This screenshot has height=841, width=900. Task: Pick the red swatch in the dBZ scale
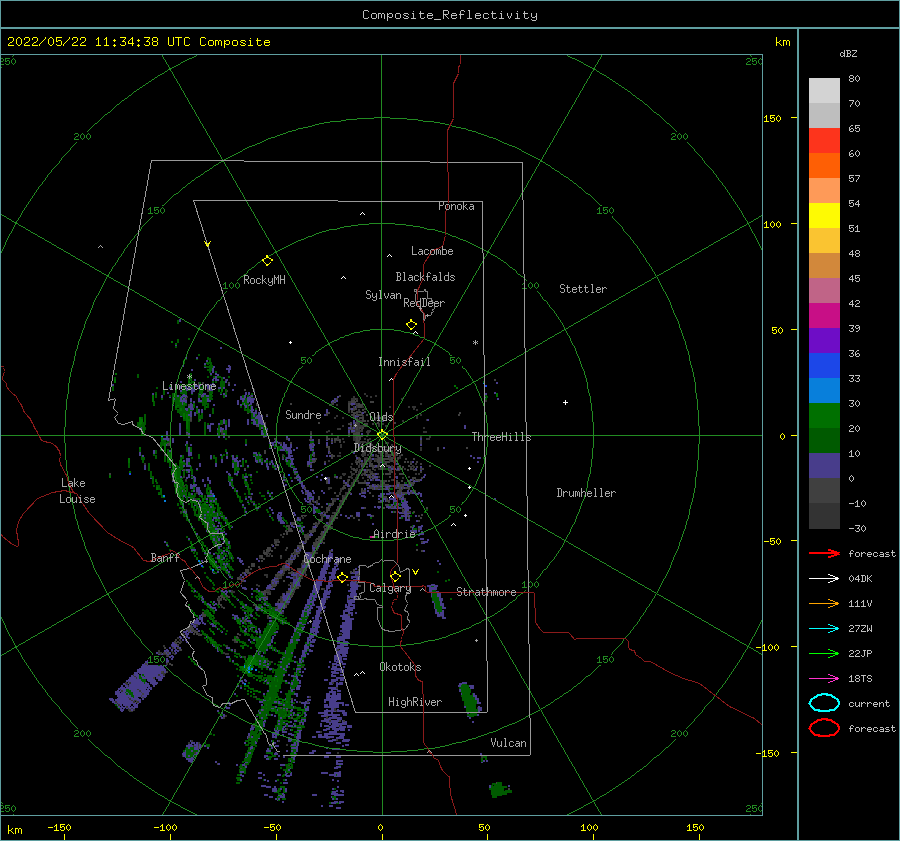824,140
